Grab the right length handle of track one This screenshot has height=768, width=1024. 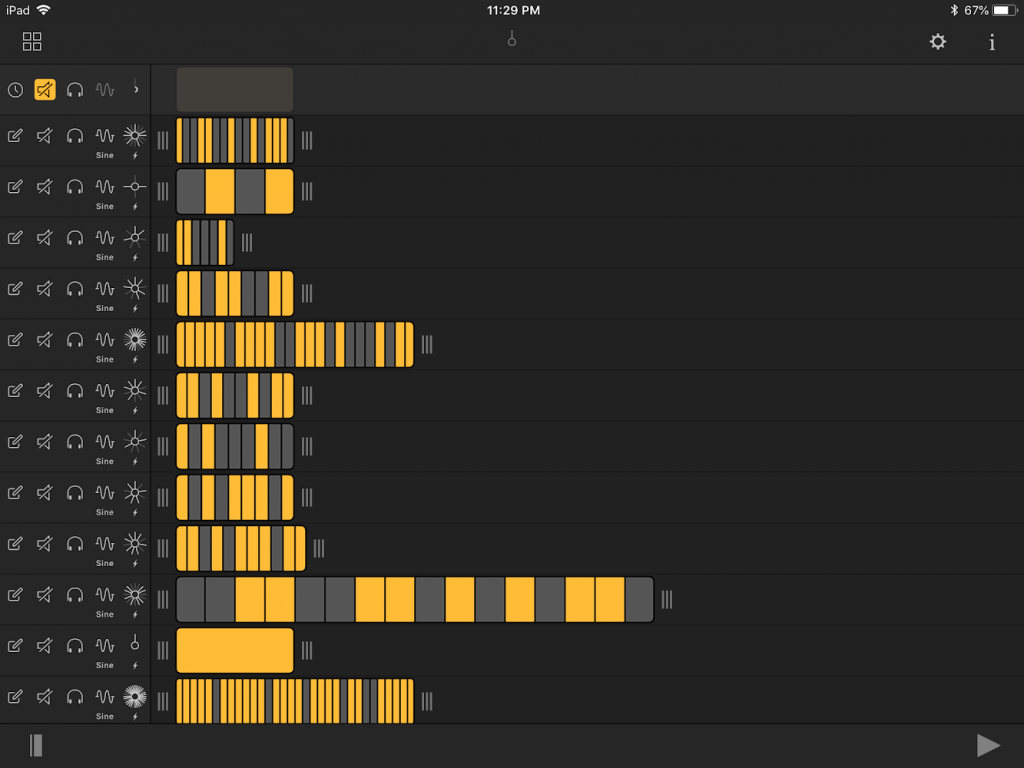tap(307, 140)
